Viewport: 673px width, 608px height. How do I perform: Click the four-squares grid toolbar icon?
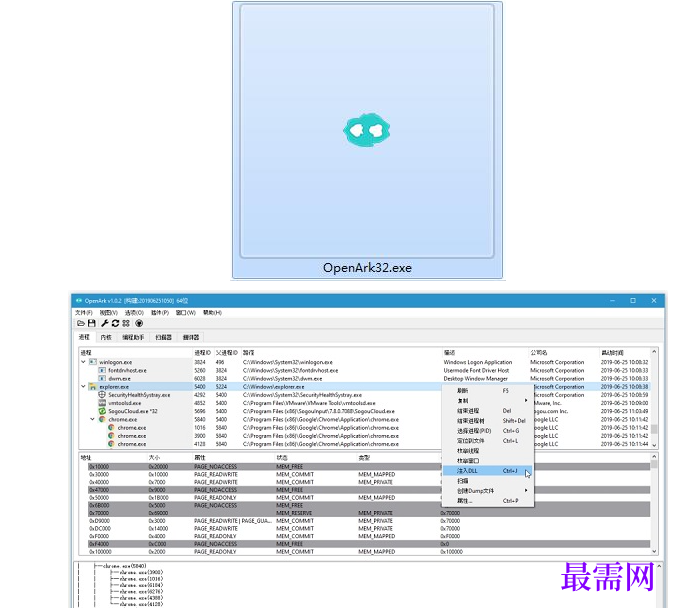click(126, 323)
